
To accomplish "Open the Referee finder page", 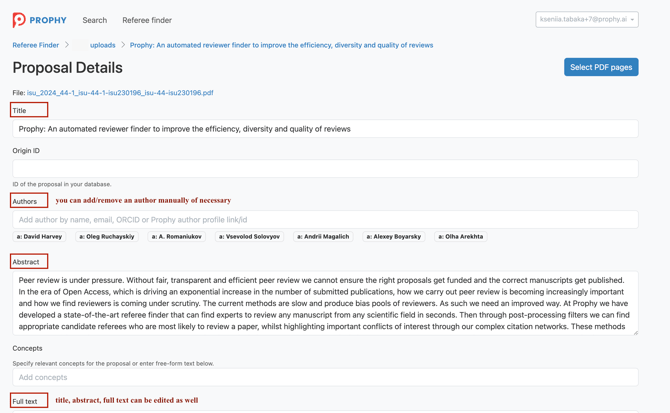I will click(147, 20).
